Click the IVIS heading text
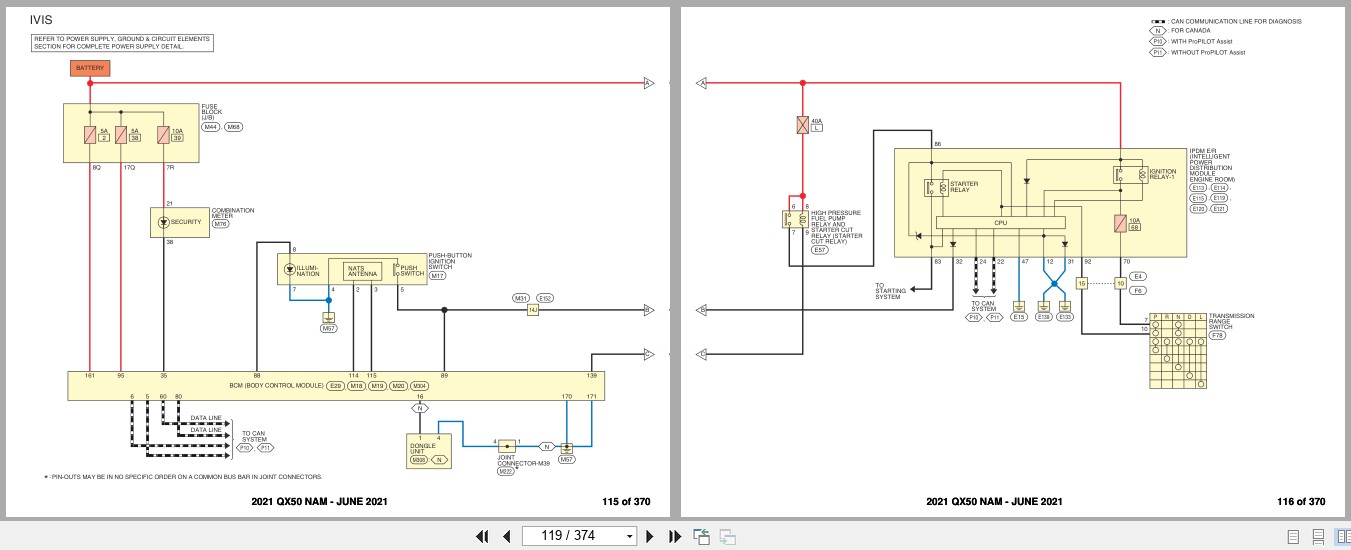Image resolution: width=1351 pixels, height=550 pixels. 41,19
